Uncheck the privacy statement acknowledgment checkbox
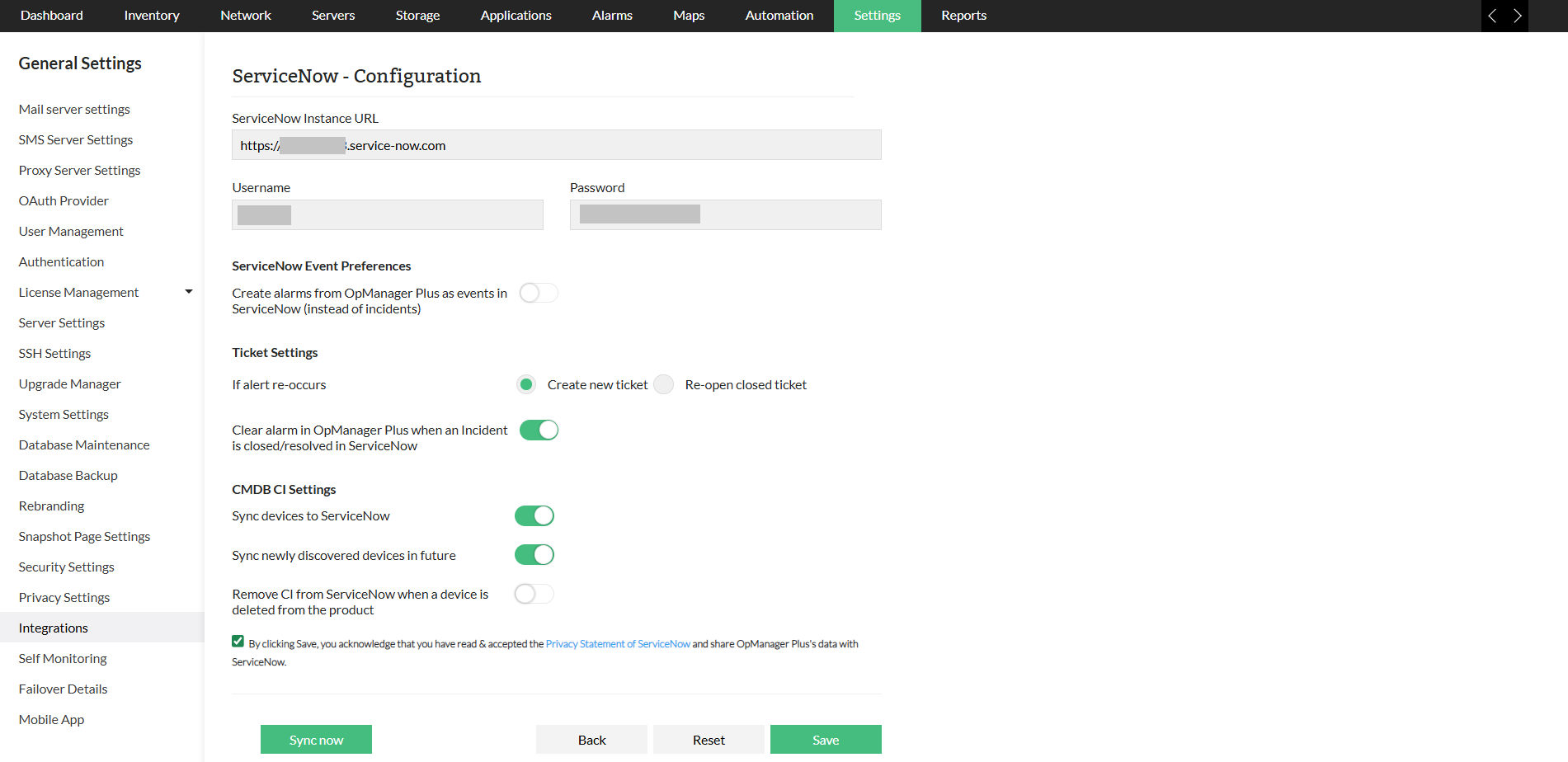The width and height of the screenshot is (1568, 762). (x=238, y=642)
